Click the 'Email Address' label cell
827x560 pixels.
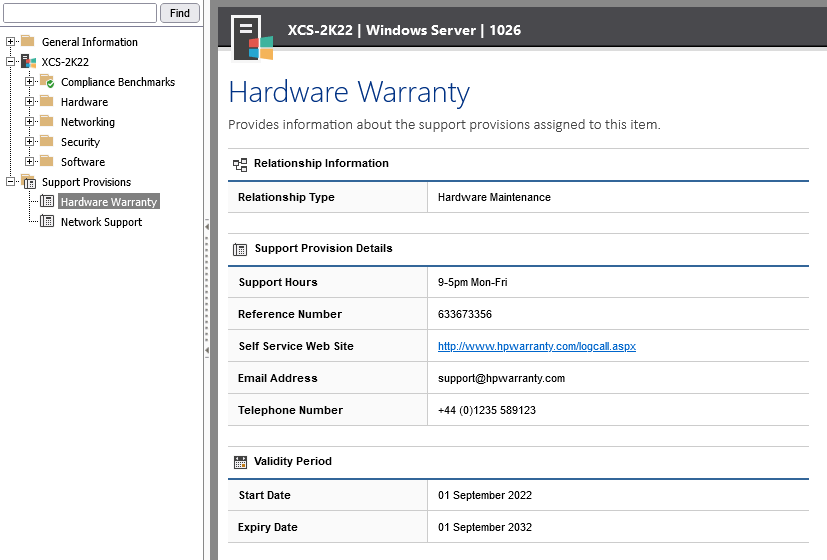328,378
